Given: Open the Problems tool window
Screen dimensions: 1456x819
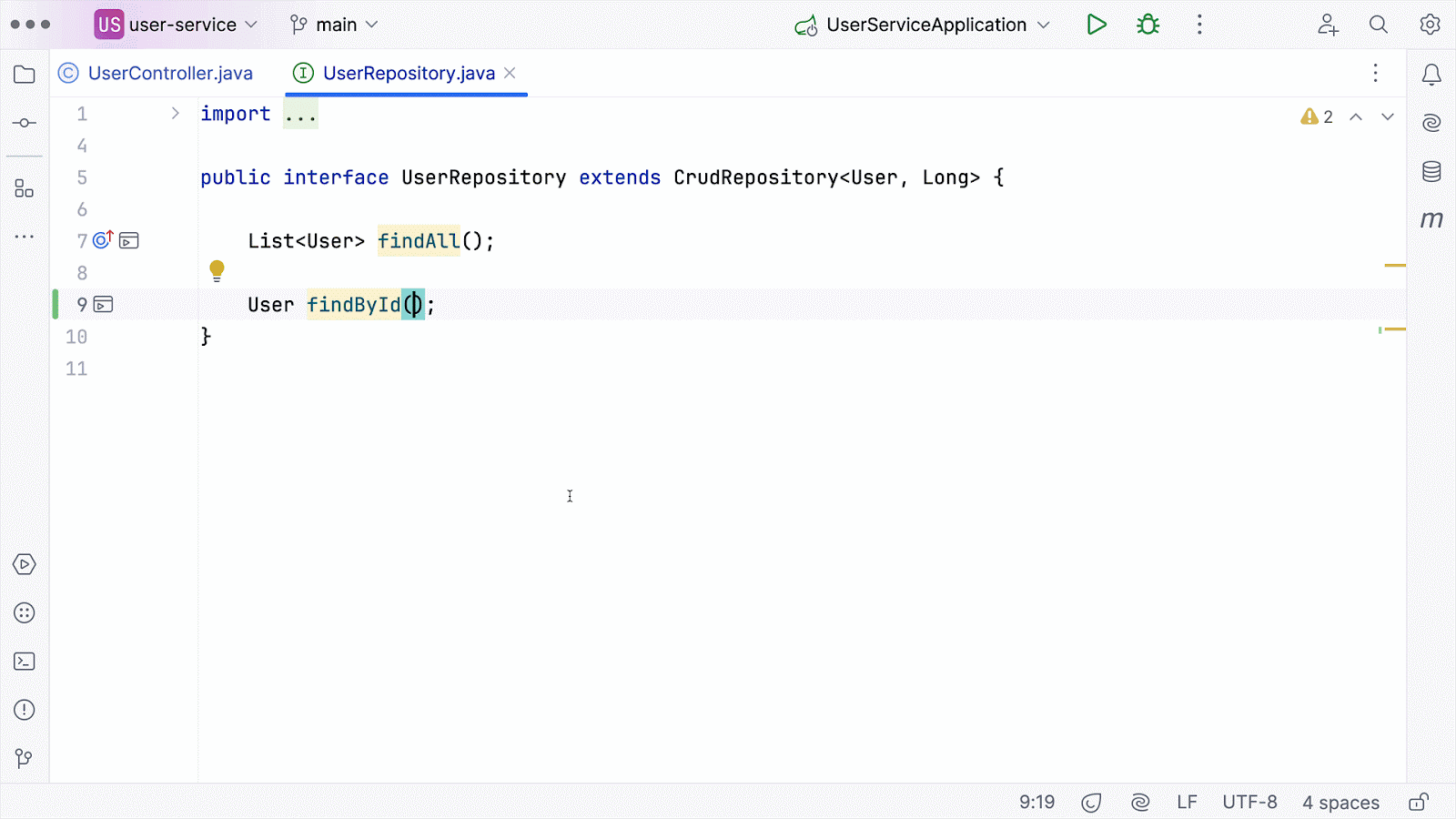Looking at the screenshot, I should [x=25, y=710].
